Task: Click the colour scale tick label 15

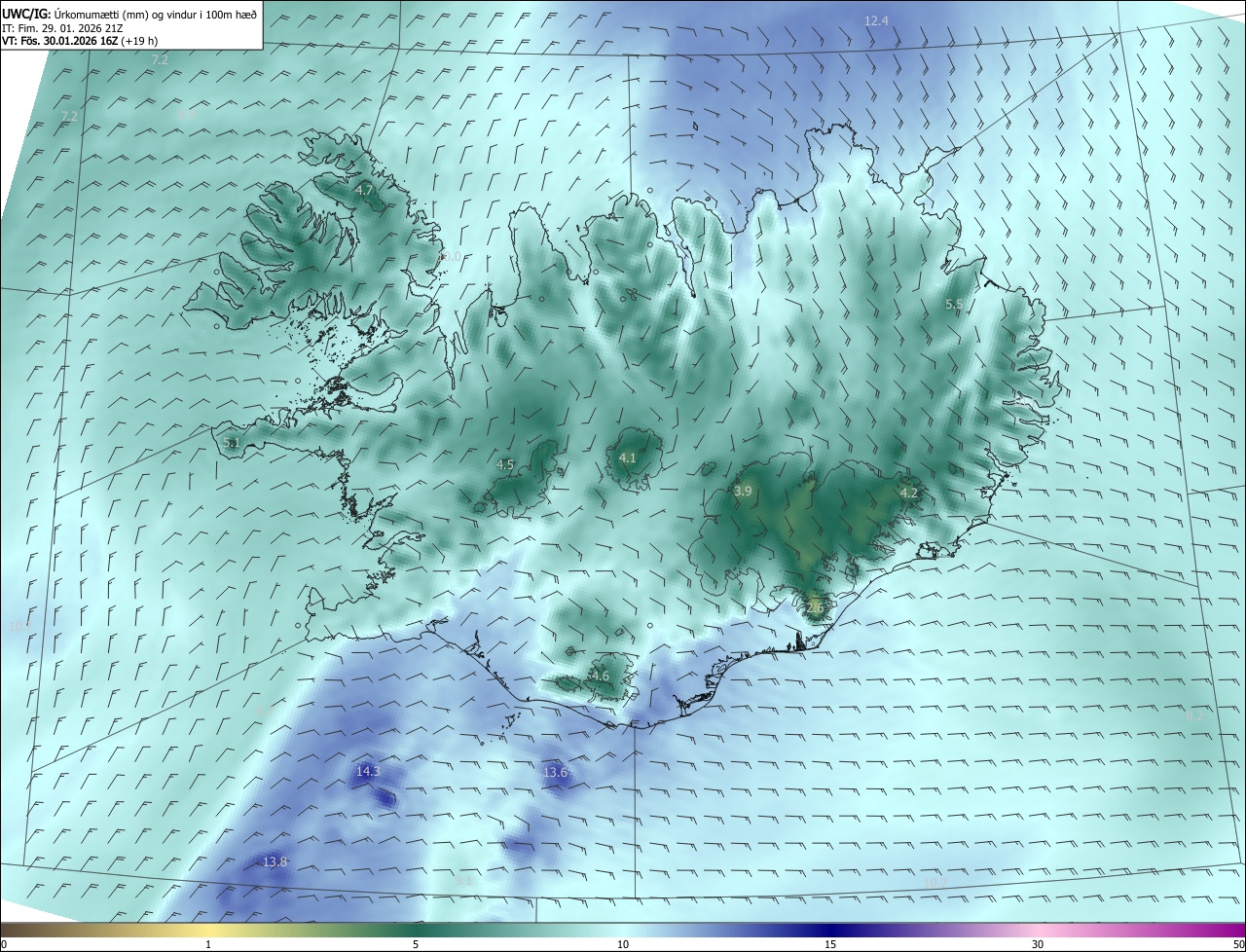Action: click(830, 944)
